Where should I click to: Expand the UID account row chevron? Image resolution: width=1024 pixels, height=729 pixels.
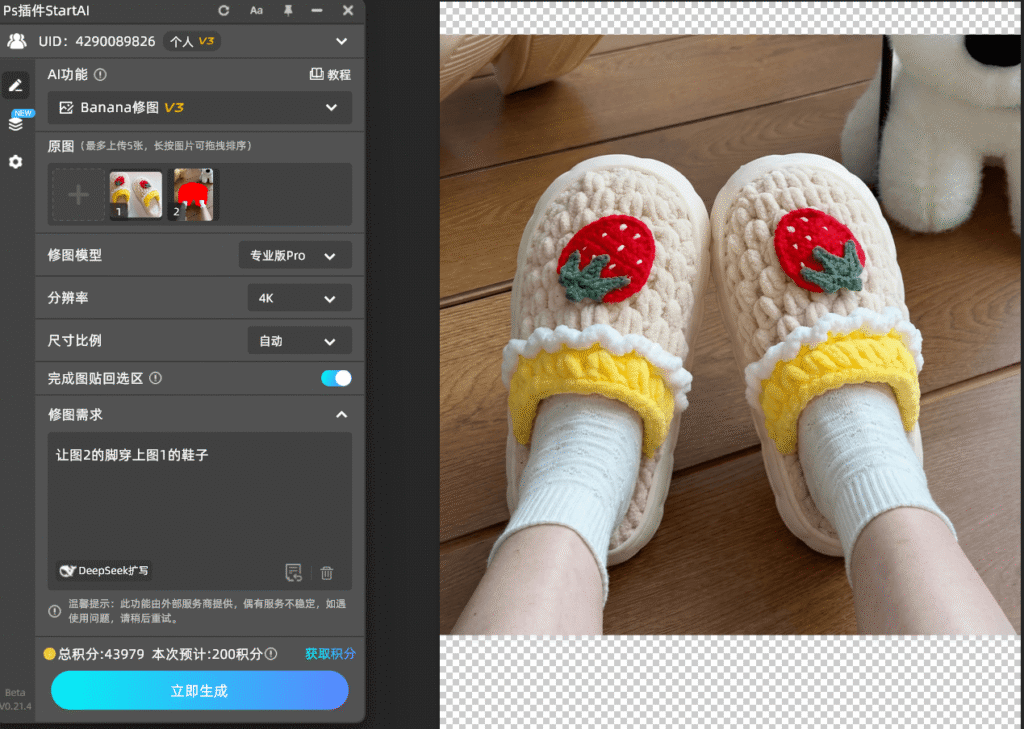[x=342, y=41]
